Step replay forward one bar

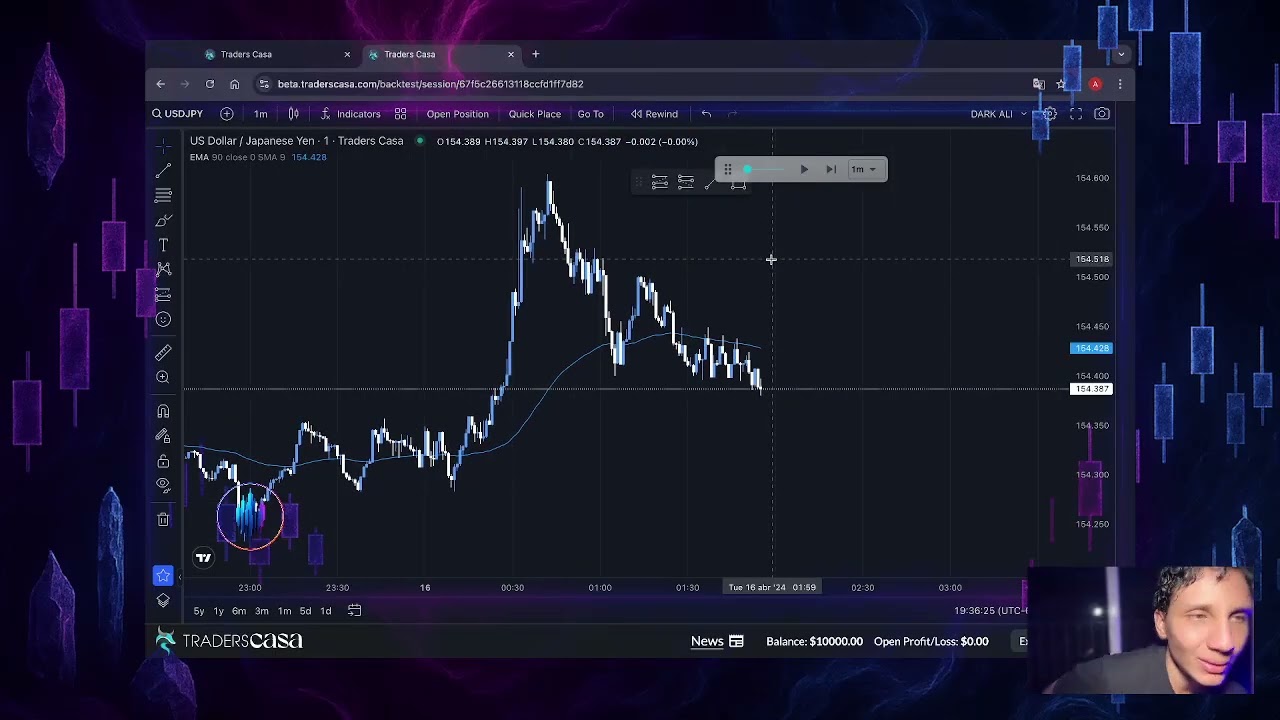[x=831, y=169]
